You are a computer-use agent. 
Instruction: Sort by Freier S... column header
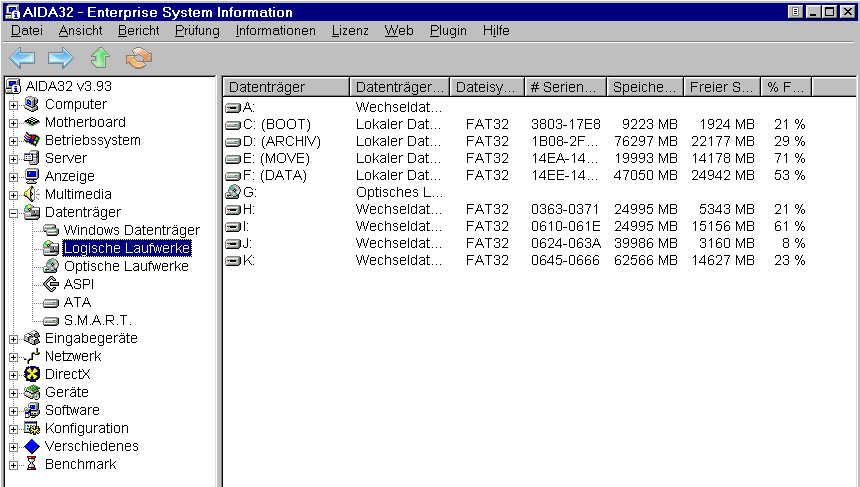pyautogui.click(x=722, y=87)
